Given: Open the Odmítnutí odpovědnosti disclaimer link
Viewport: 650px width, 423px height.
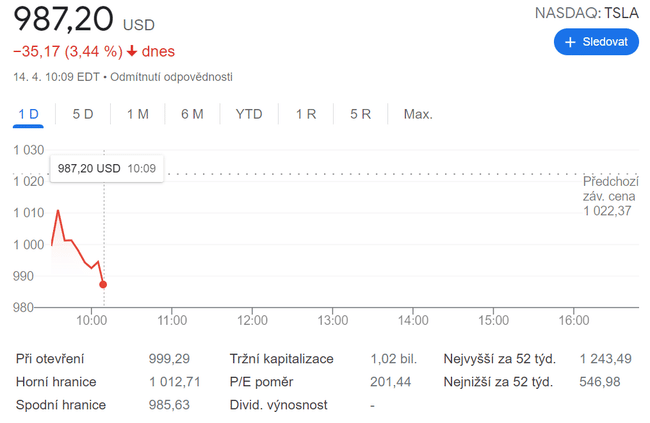Looking at the screenshot, I should coord(172,77).
